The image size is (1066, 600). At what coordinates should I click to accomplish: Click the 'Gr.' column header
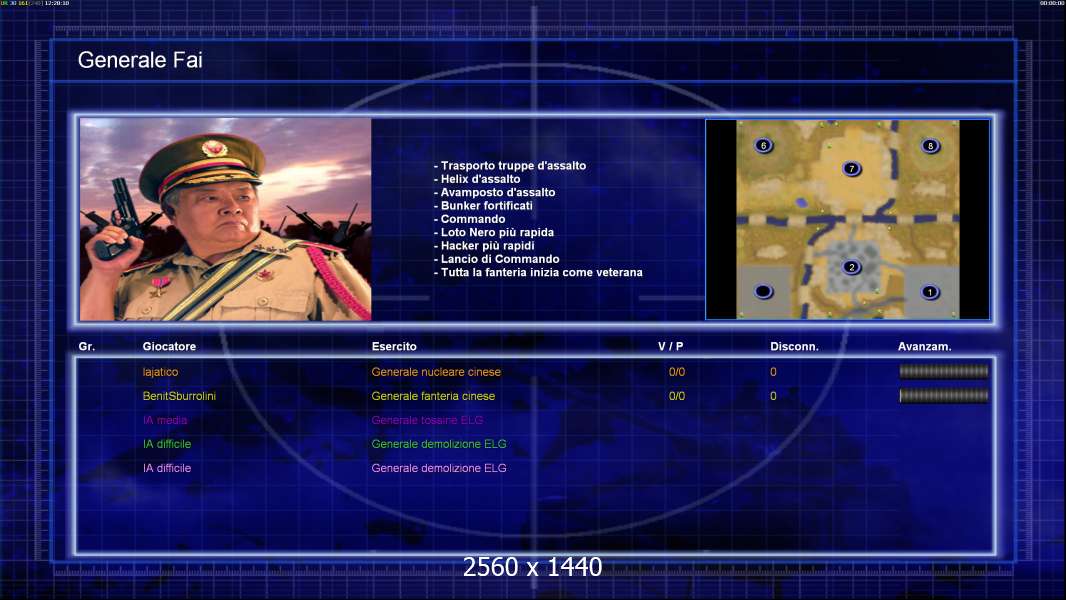[86, 346]
